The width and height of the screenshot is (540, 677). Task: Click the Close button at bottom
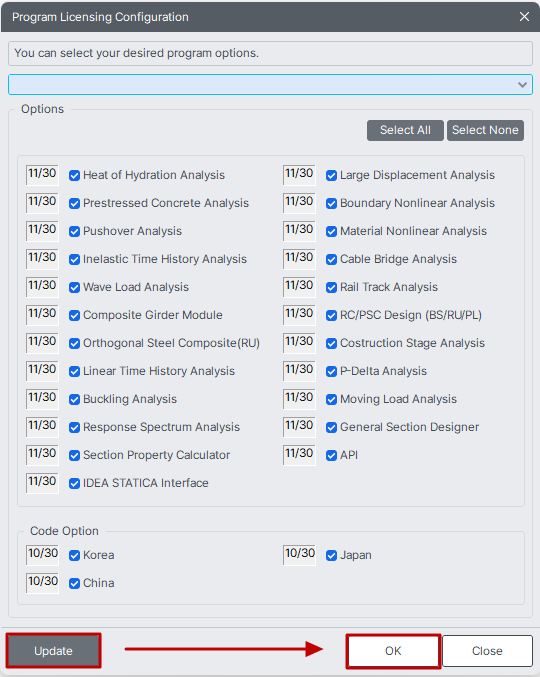click(487, 651)
